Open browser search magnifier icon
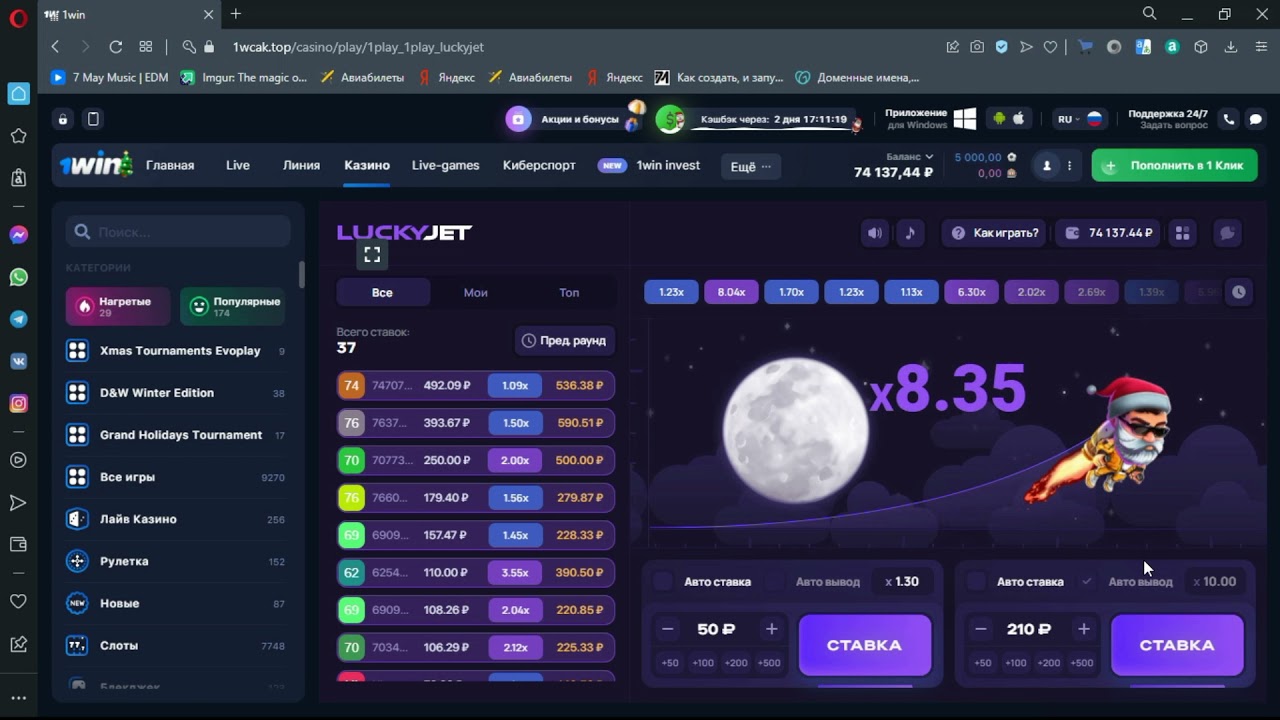 tap(1150, 14)
